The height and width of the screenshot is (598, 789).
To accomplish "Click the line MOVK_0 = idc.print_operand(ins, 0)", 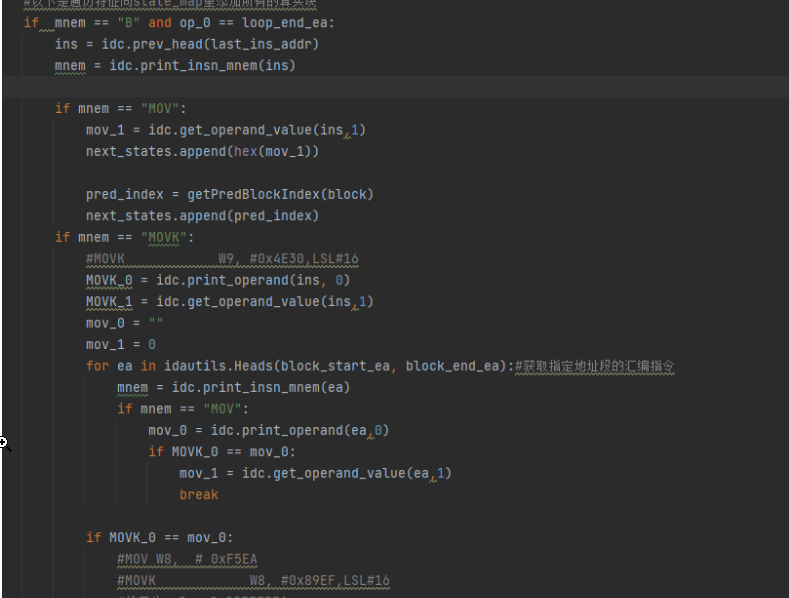I will click(218, 280).
